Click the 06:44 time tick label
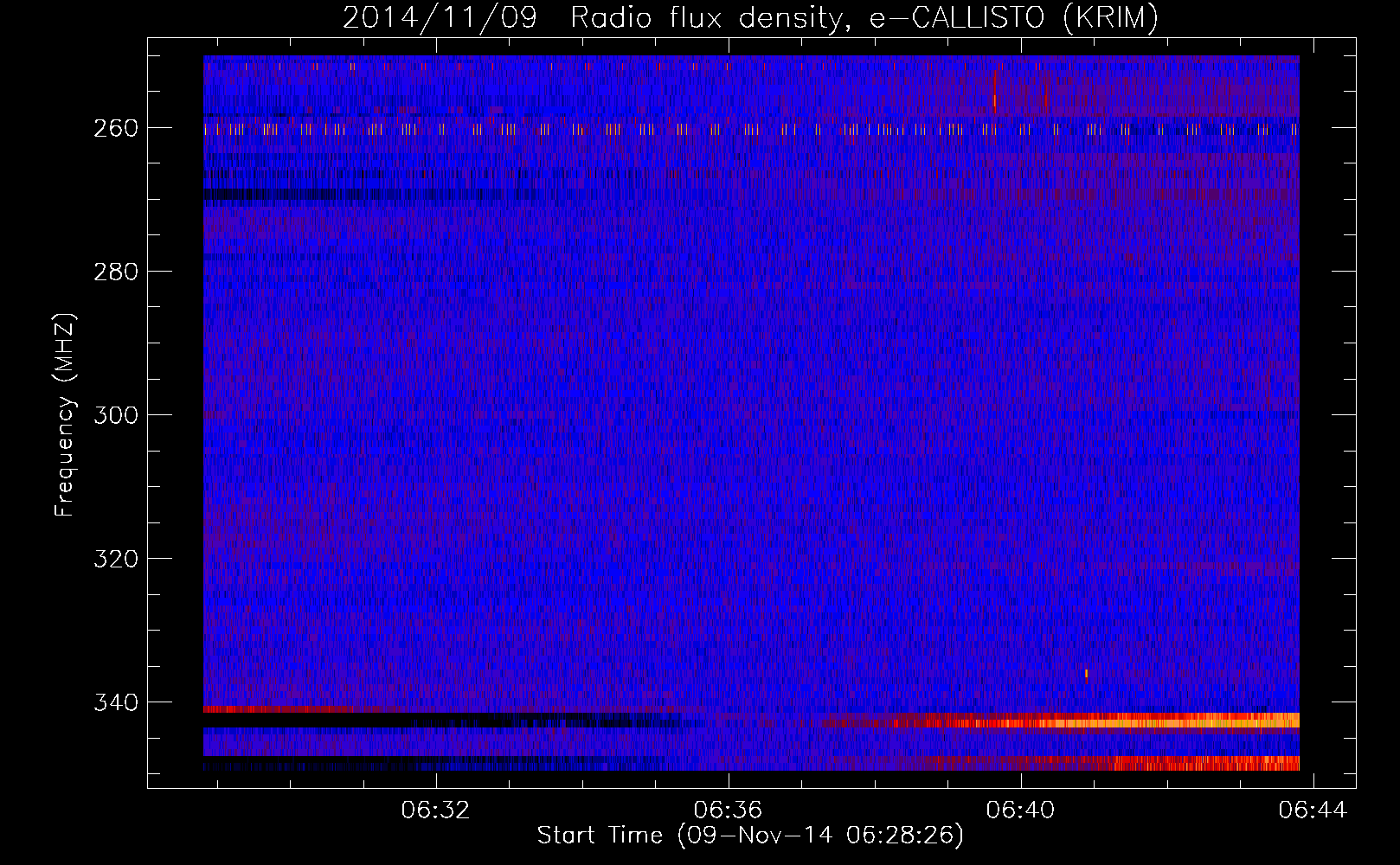The image size is (1400, 865). pyautogui.click(x=1313, y=810)
